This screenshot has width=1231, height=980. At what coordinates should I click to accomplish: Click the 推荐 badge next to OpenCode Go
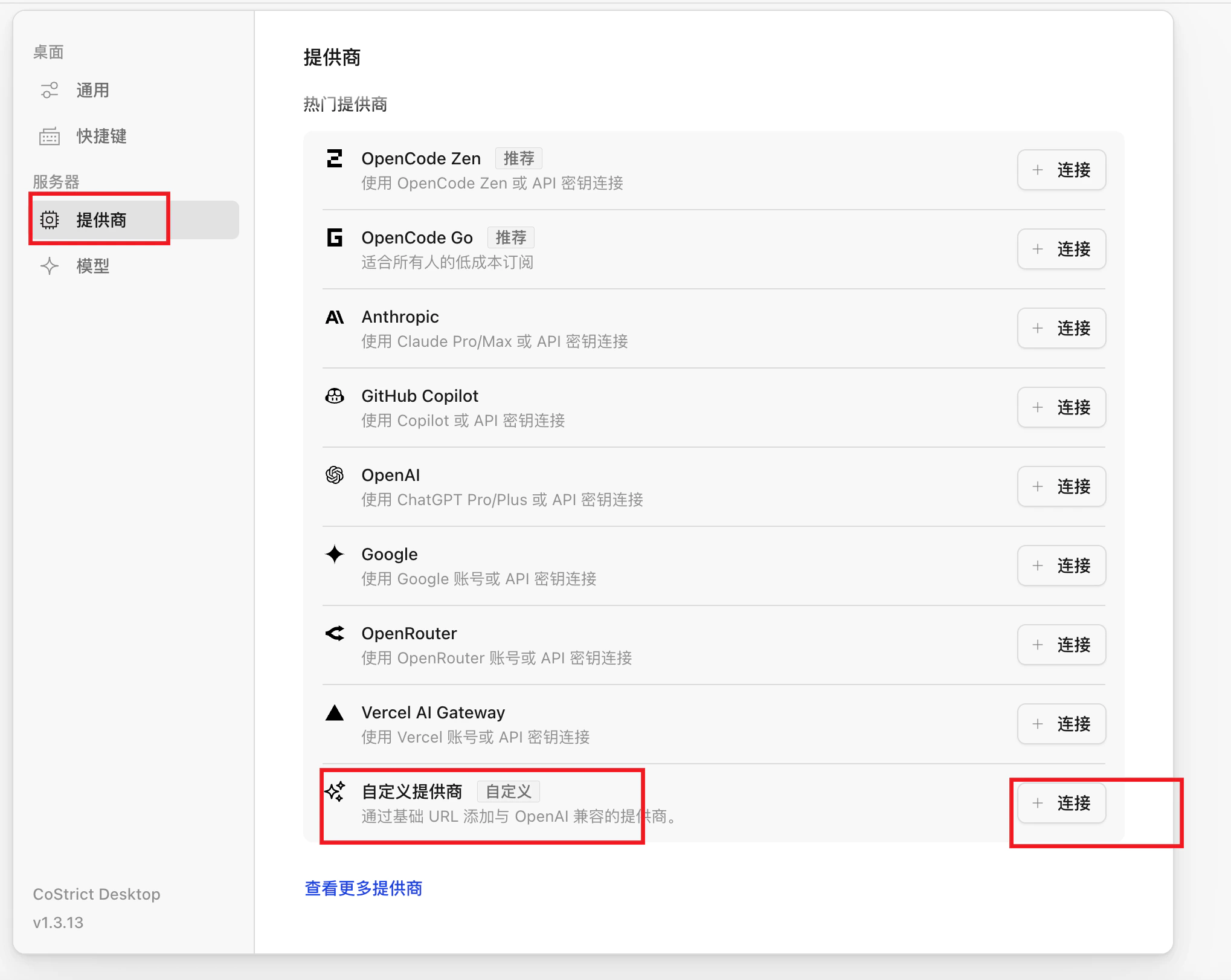tap(511, 237)
